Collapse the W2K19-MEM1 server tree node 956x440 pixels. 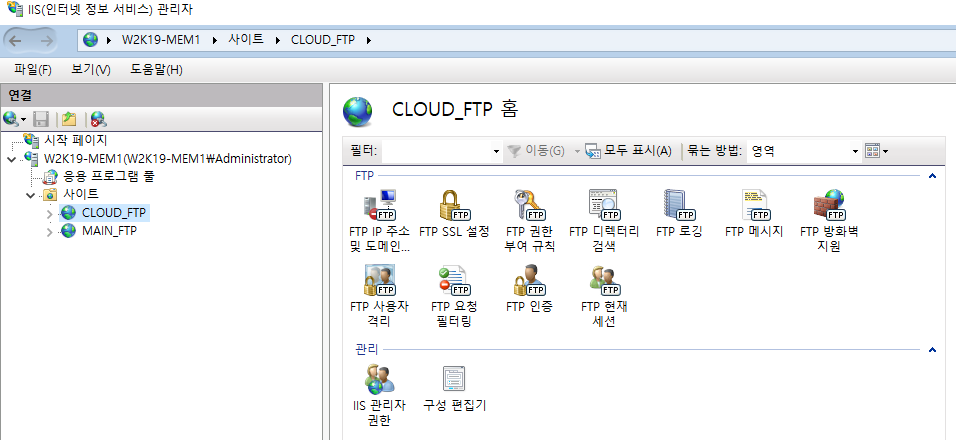(x=12, y=159)
